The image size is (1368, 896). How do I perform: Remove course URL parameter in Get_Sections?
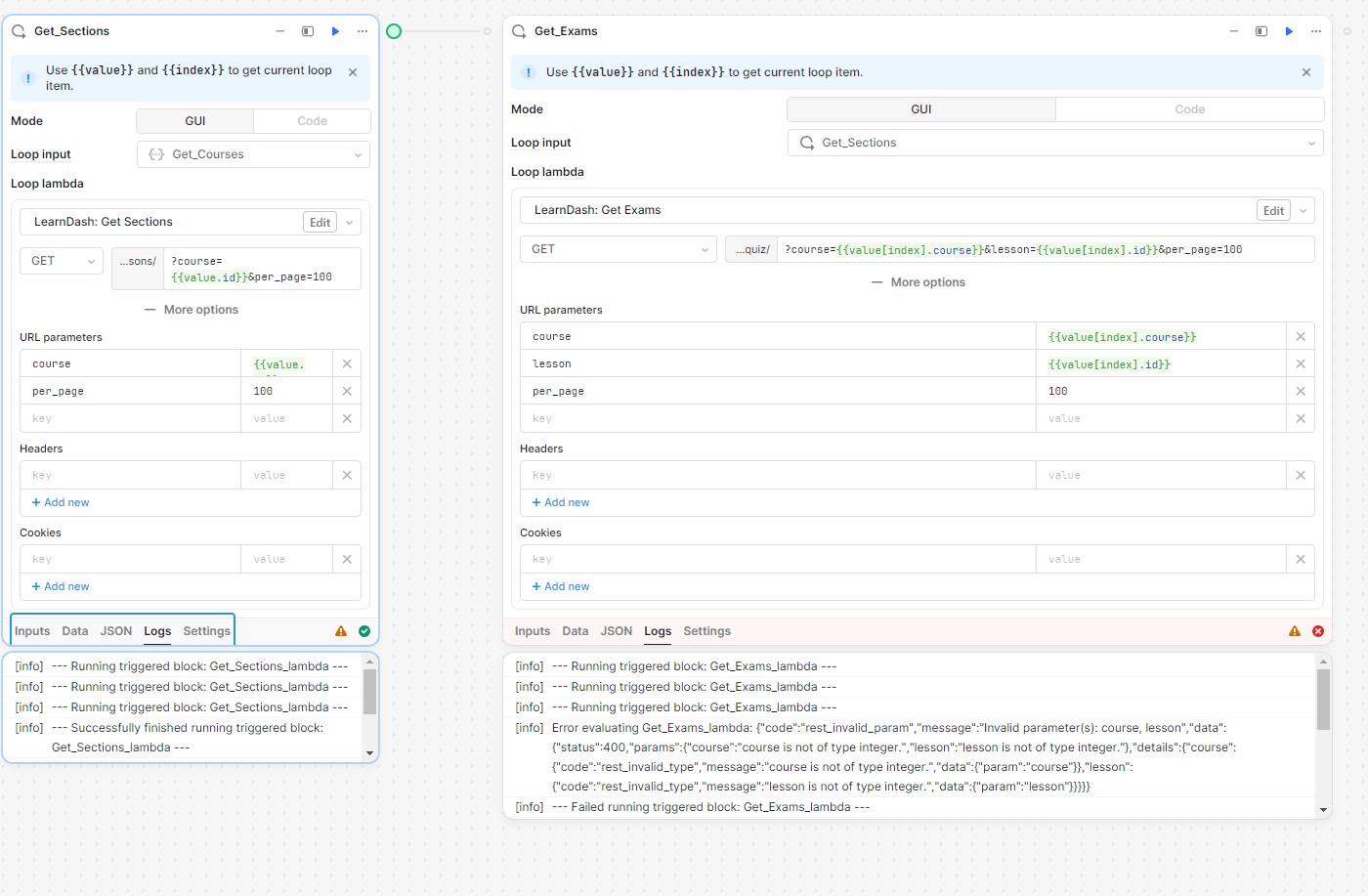coord(347,363)
